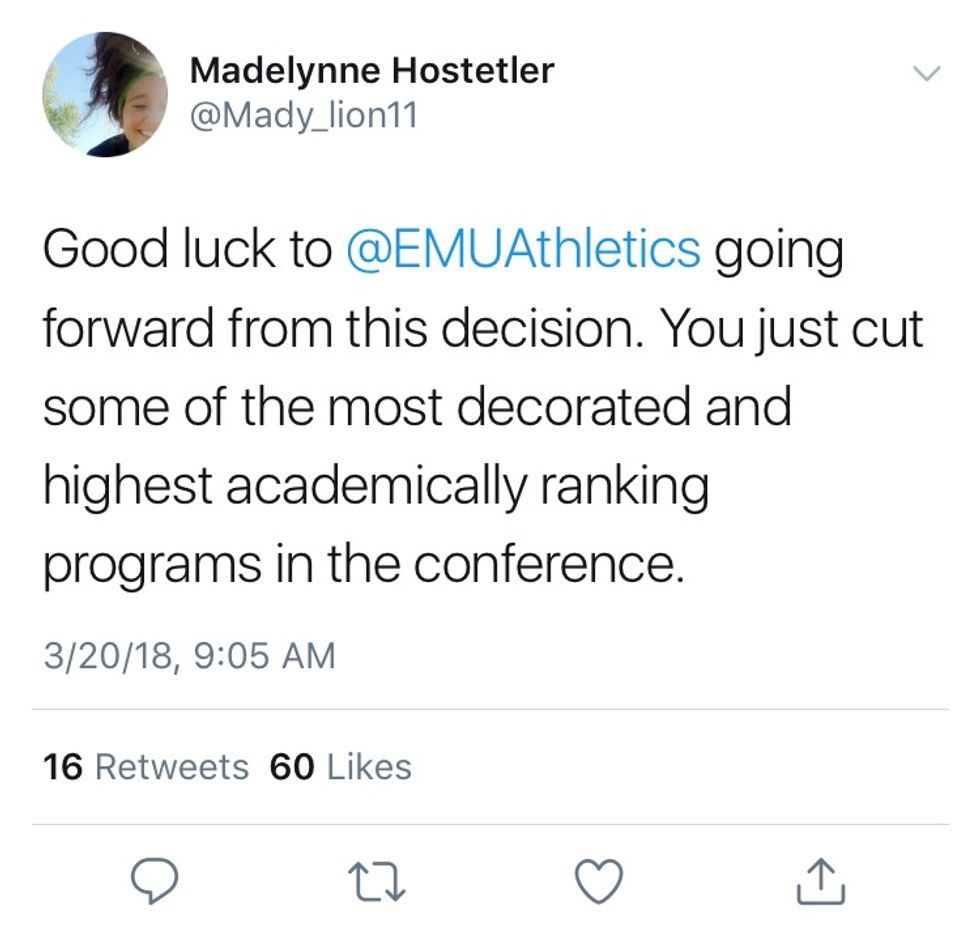Viewport: 980px width, 936px height.
Task: Follow the @EMUAthletics mention link
Action: [522, 250]
